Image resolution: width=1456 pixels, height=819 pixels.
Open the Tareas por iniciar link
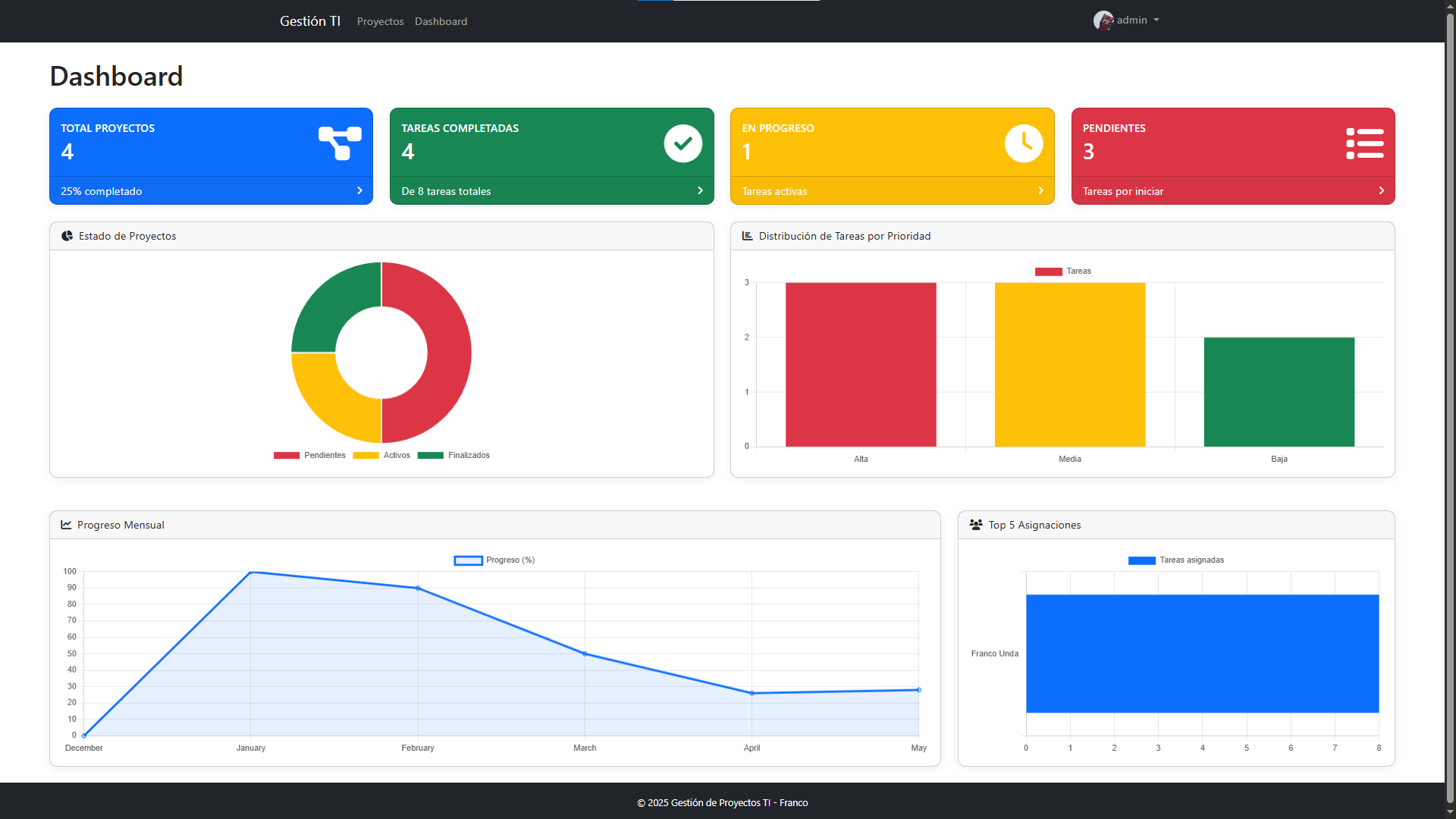(x=1122, y=191)
